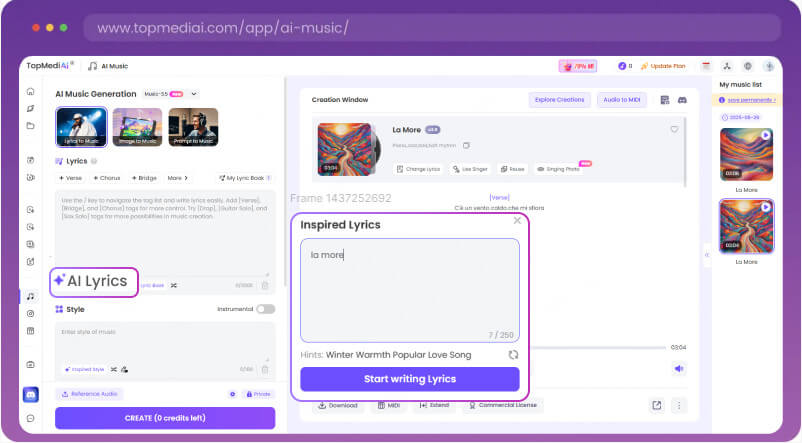Screen dimensions: 802x443
Task: Click the Discord icon in Creation Window
Action: coord(682,100)
